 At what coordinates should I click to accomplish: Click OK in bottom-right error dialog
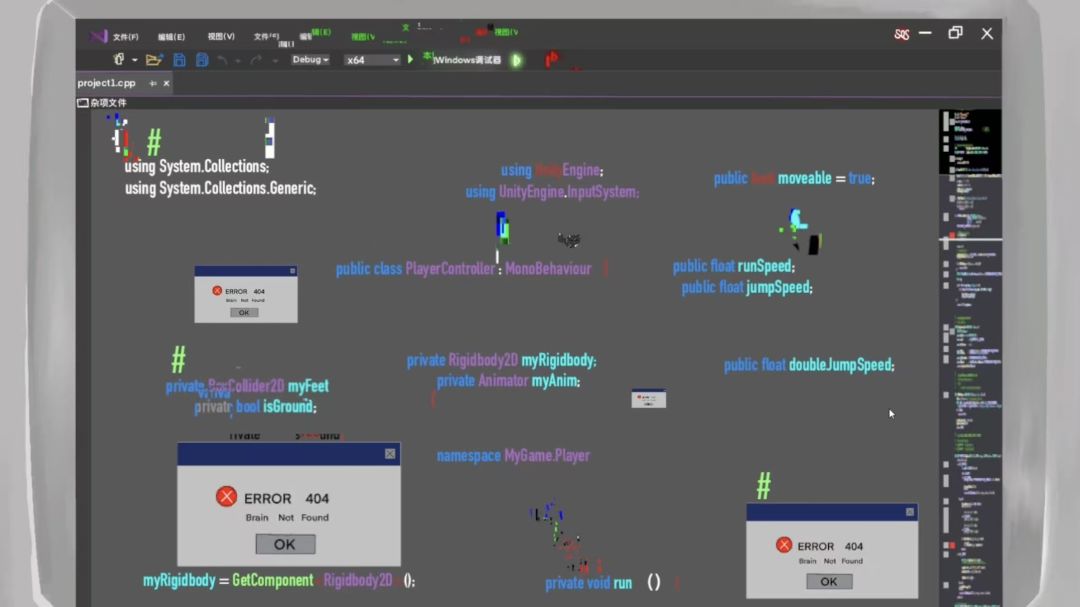tap(829, 582)
